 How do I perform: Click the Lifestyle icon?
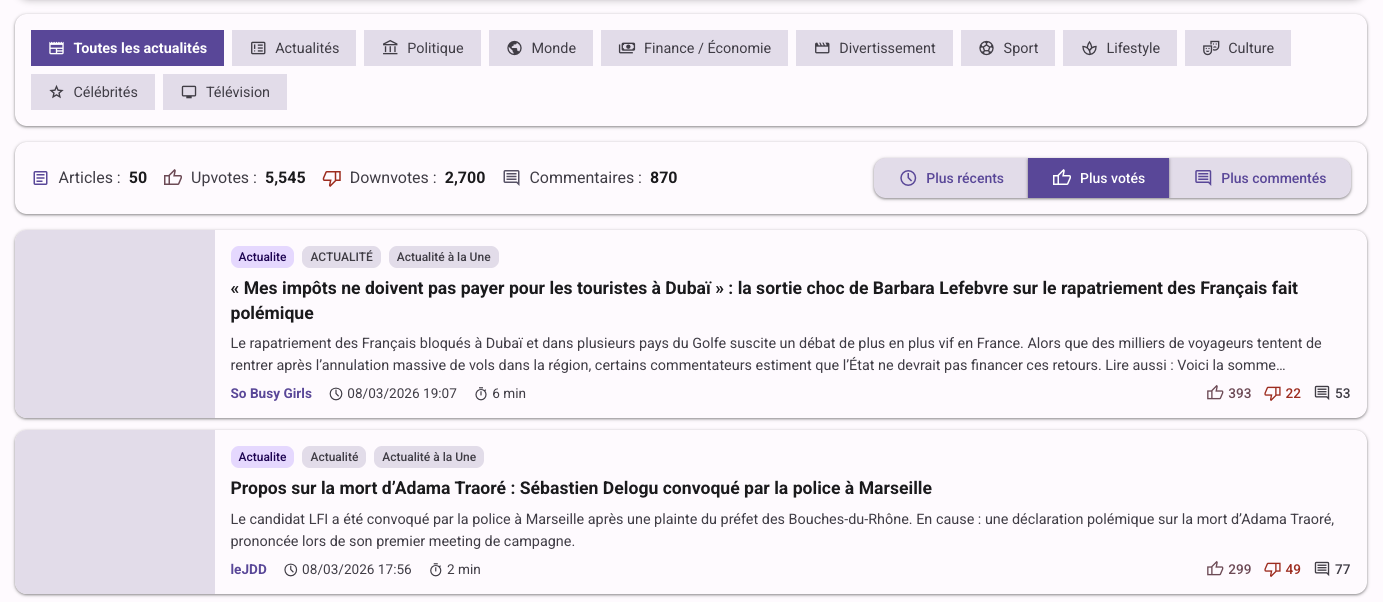click(1088, 47)
